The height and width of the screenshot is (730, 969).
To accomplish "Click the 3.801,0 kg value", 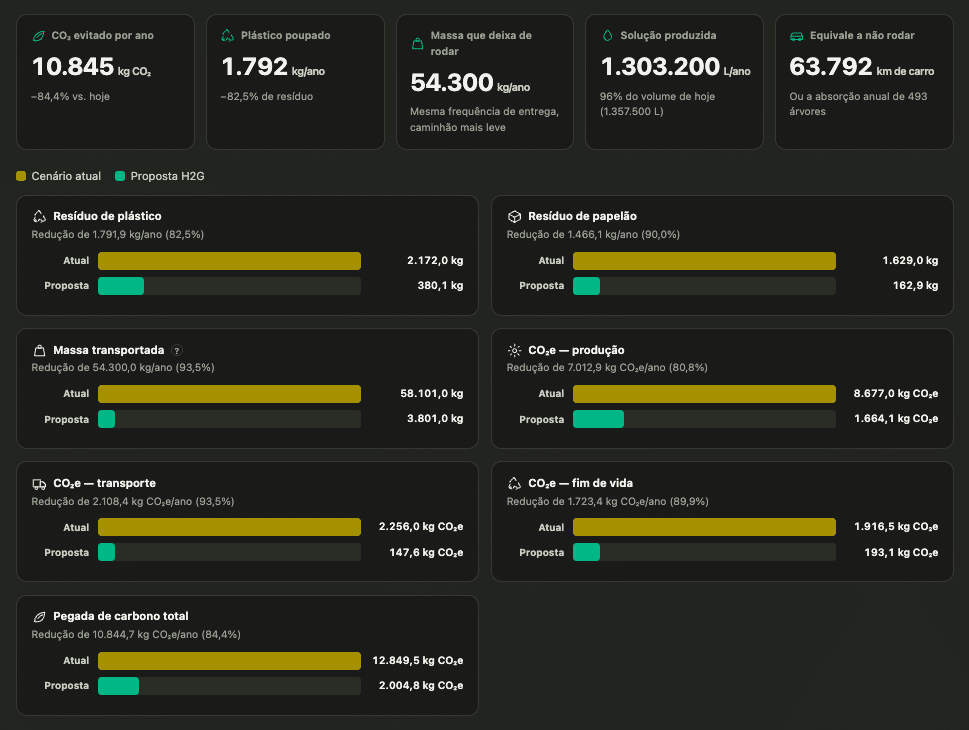I will 435,418.
